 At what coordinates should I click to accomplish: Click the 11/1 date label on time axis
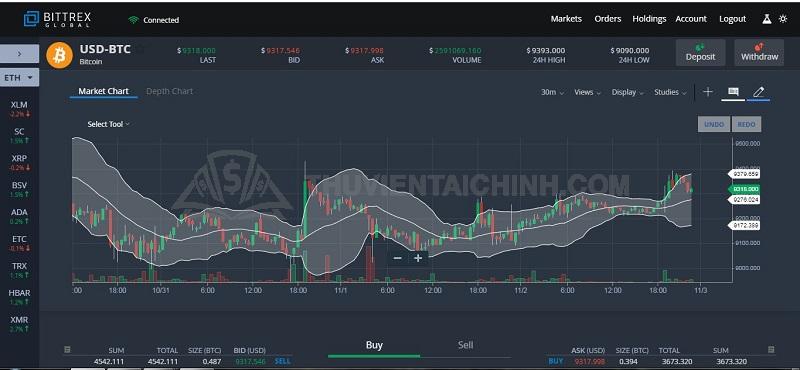tap(341, 290)
